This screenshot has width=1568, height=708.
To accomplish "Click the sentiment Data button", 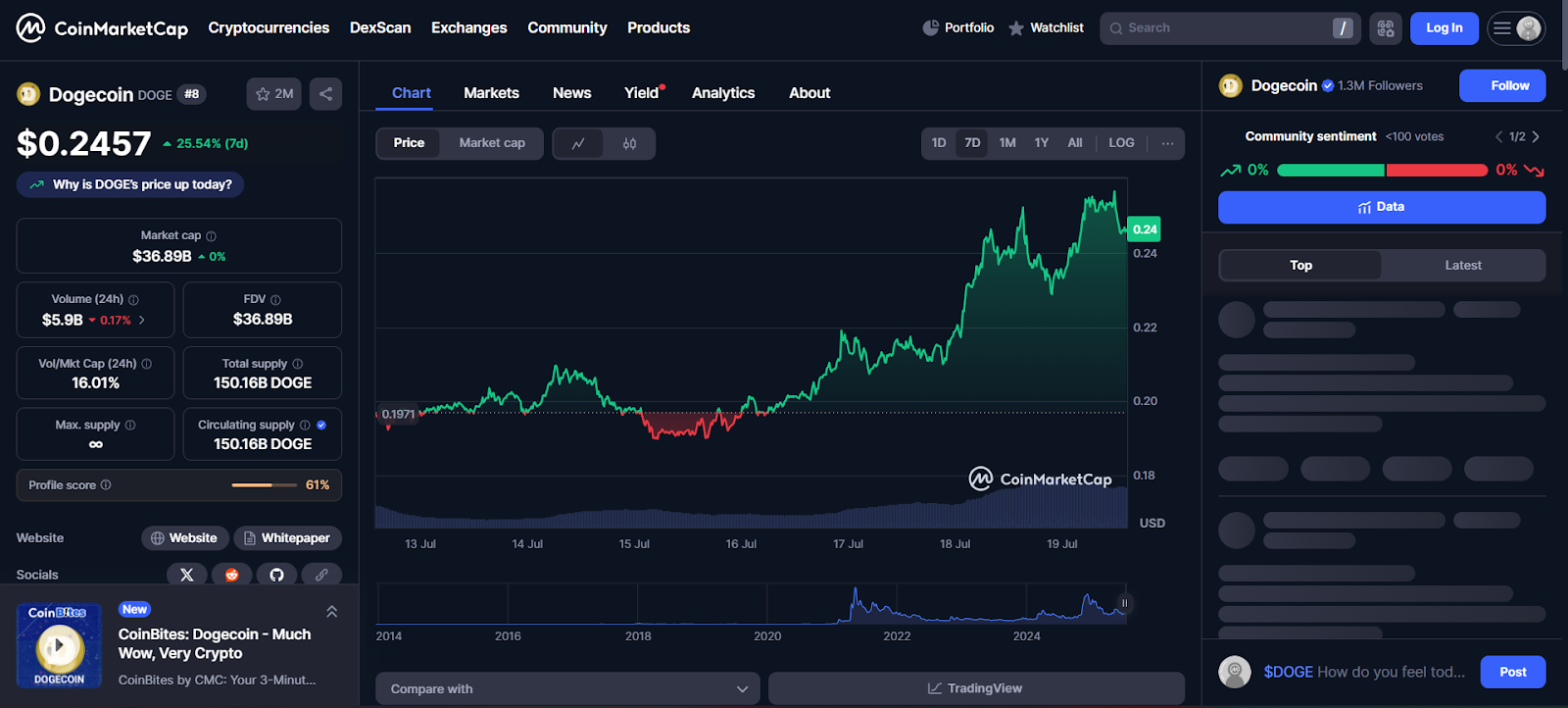I will click(x=1382, y=207).
